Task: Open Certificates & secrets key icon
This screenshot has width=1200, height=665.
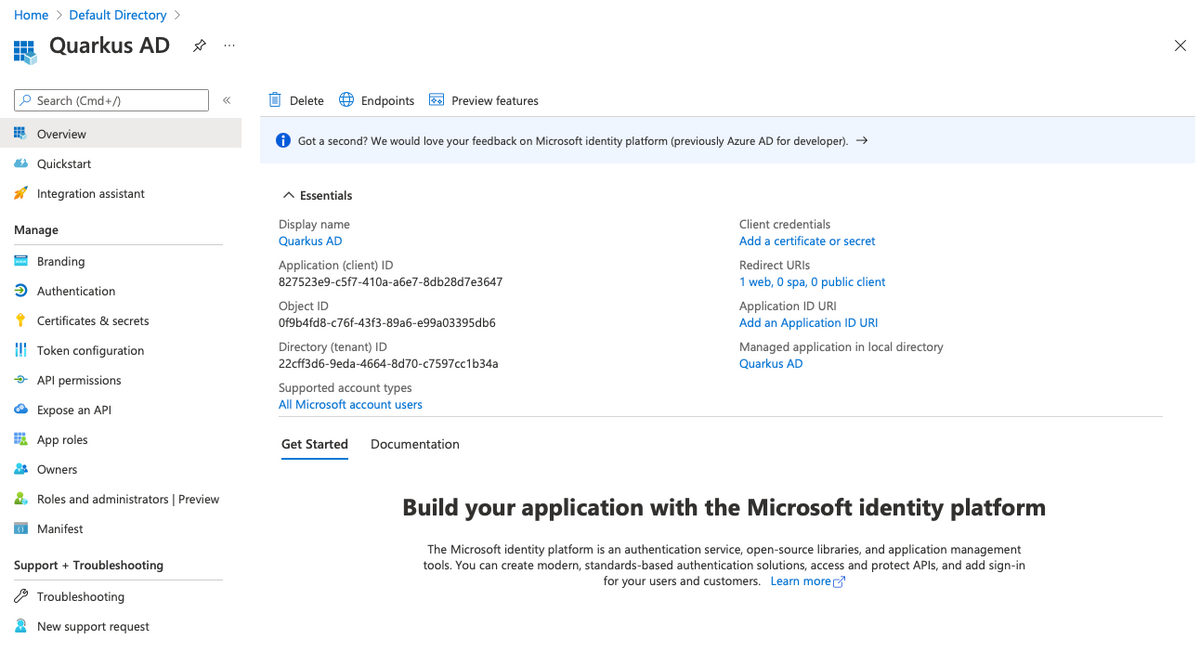Action: (20, 321)
